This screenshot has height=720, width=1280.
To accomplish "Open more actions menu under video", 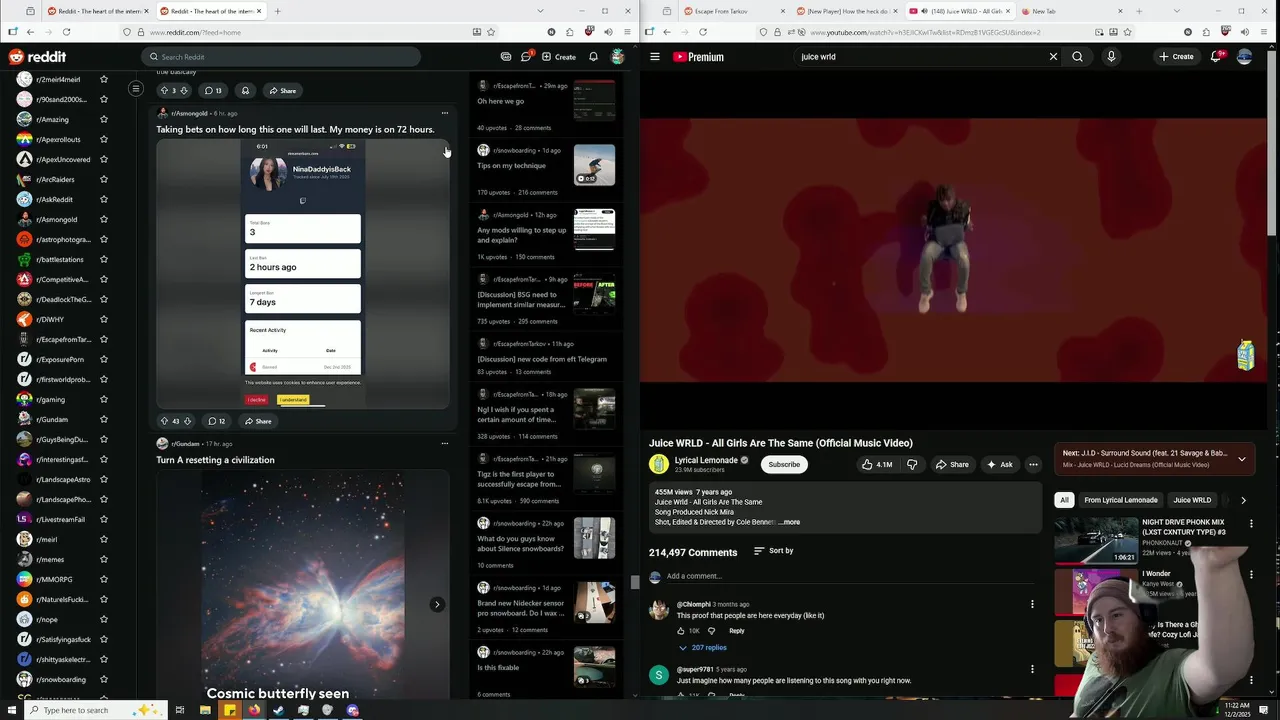I will pos(1033,464).
